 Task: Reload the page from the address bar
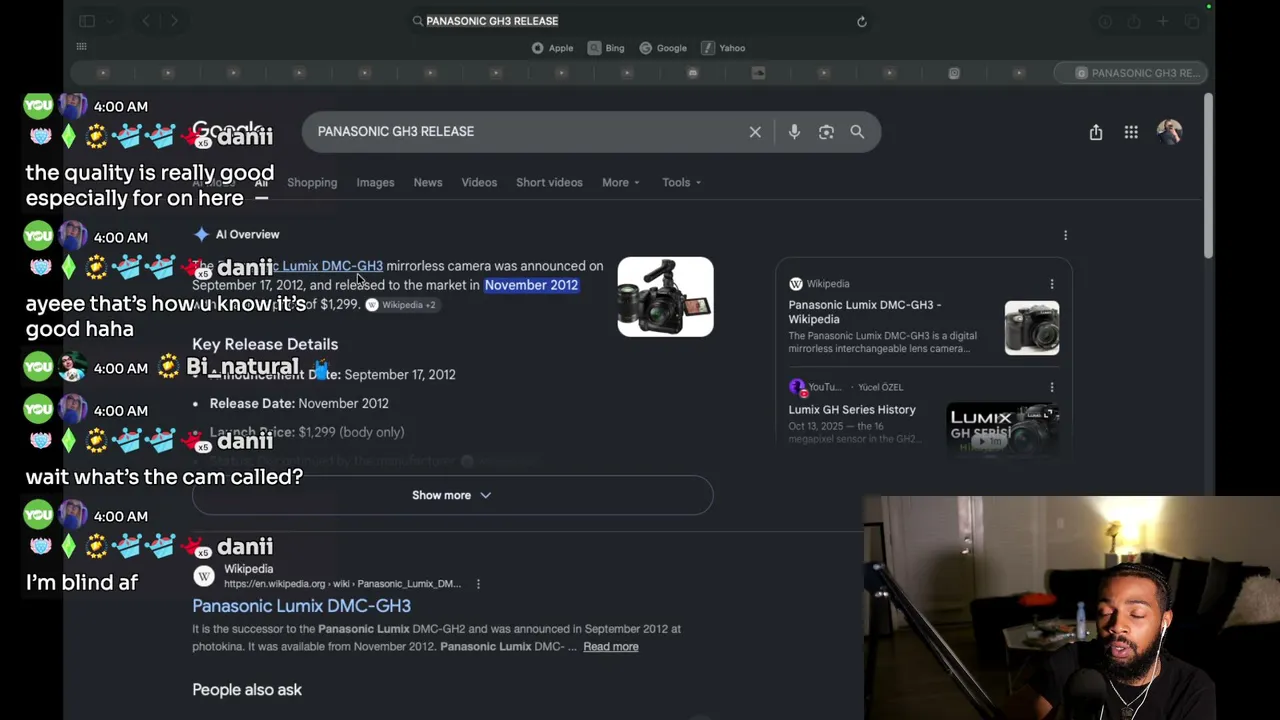[x=862, y=21]
